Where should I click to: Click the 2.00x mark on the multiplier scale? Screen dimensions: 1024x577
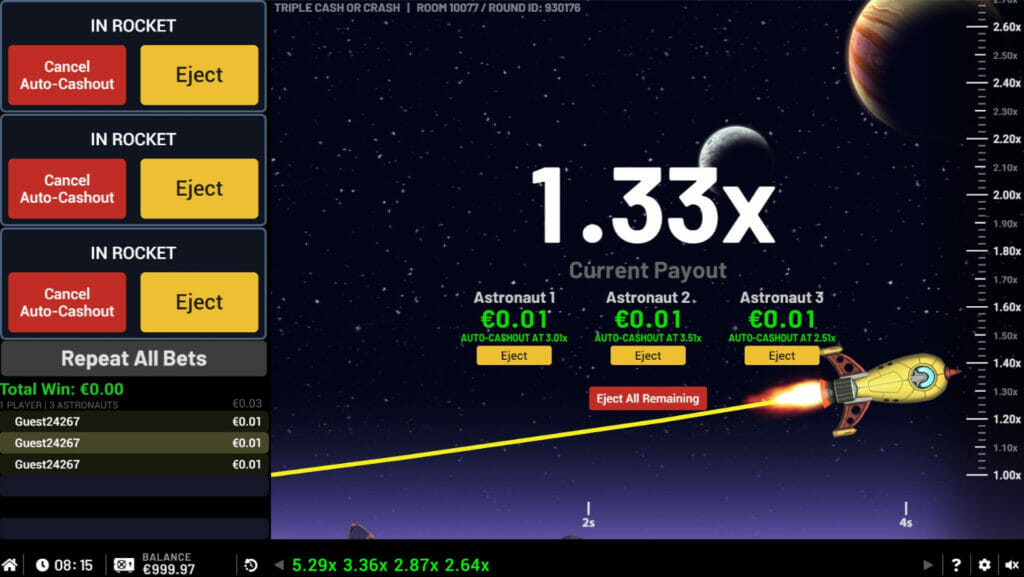click(x=1006, y=195)
